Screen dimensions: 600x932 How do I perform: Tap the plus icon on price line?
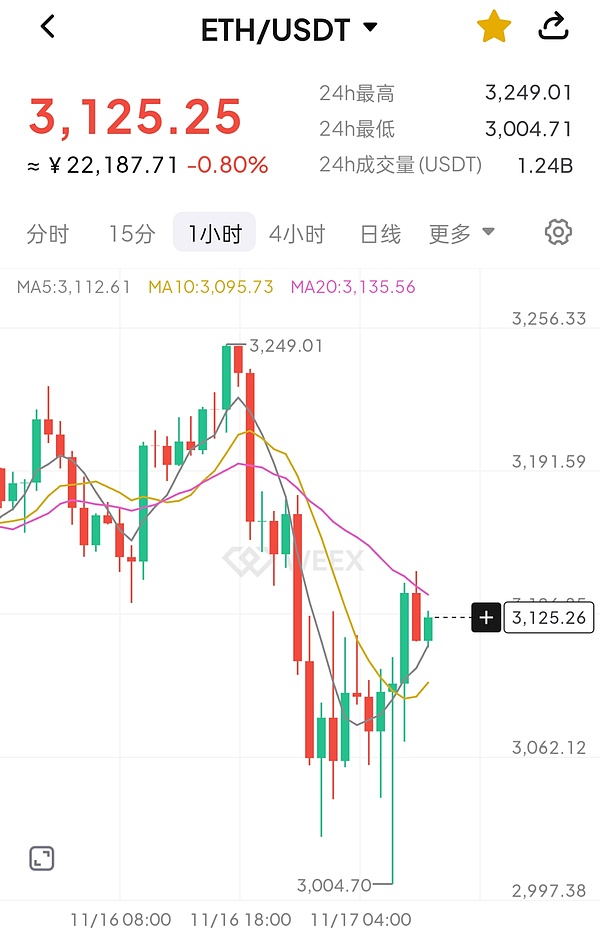[486, 618]
